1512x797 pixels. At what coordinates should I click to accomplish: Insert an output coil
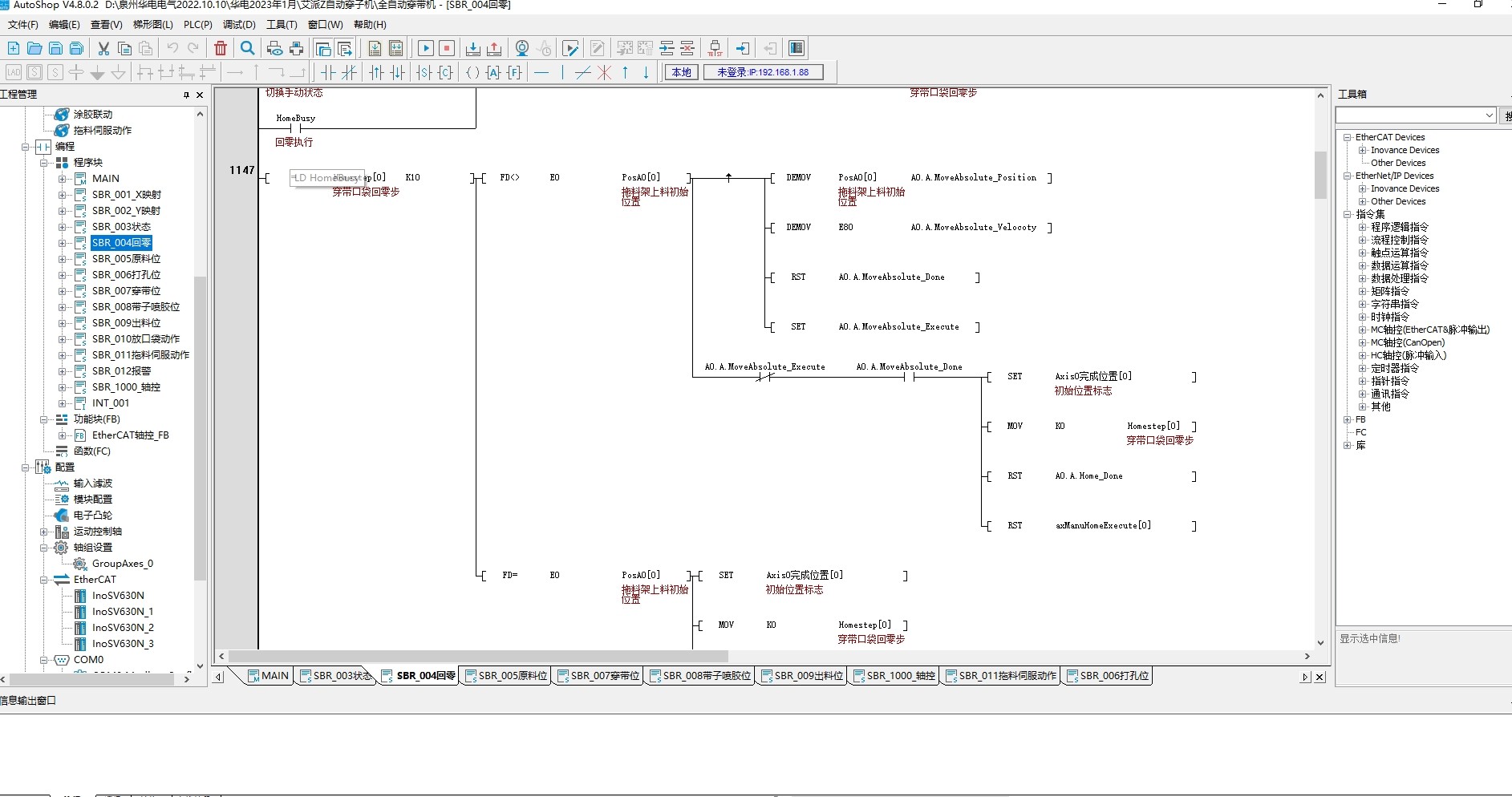point(472,72)
